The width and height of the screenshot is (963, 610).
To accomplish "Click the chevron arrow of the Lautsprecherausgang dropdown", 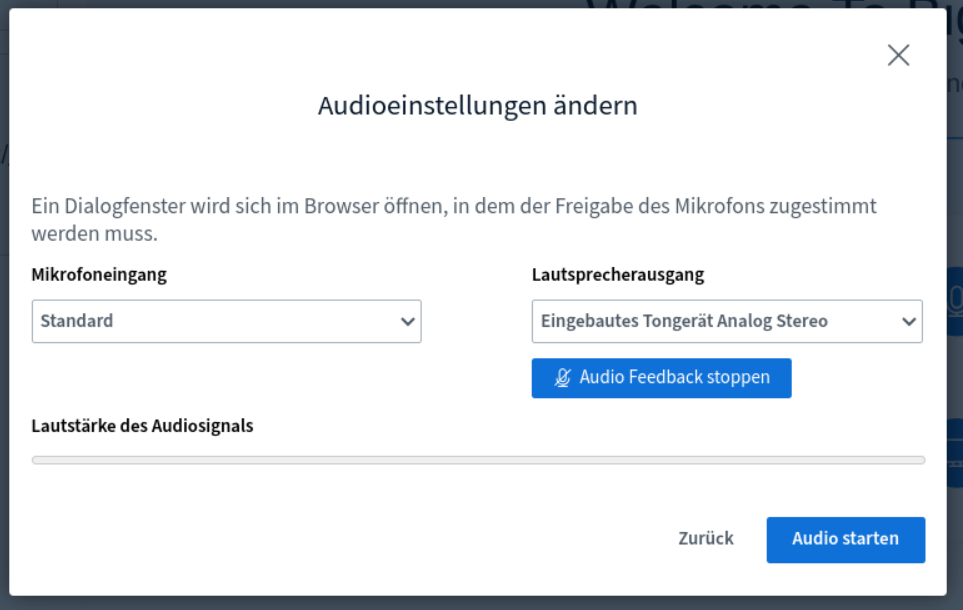I will click(908, 322).
